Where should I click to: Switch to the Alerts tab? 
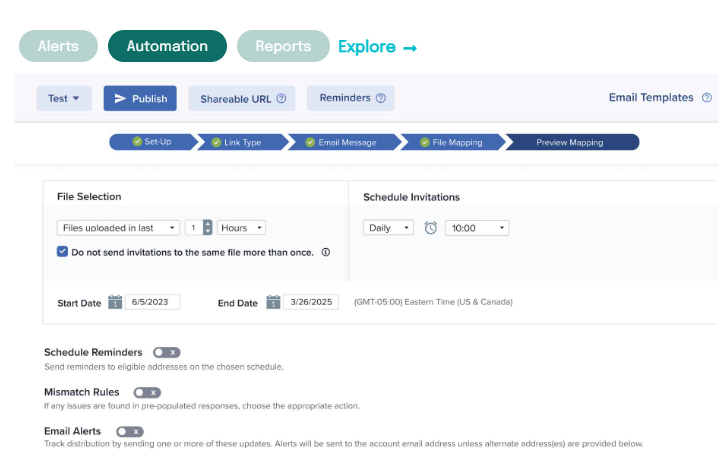pyautogui.click(x=58, y=46)
